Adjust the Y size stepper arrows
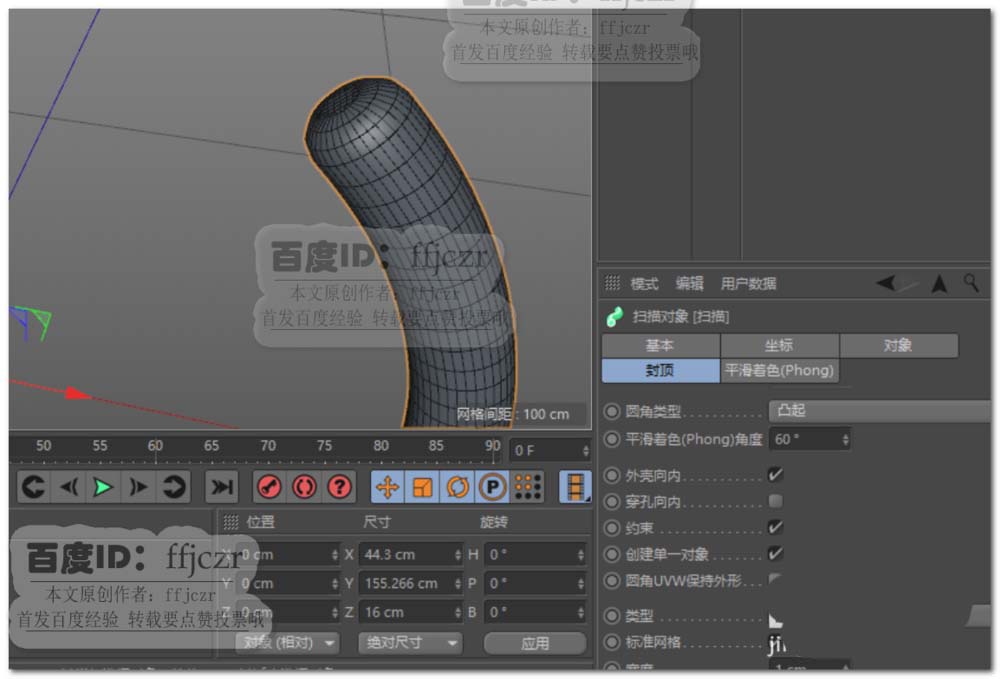 457,583
